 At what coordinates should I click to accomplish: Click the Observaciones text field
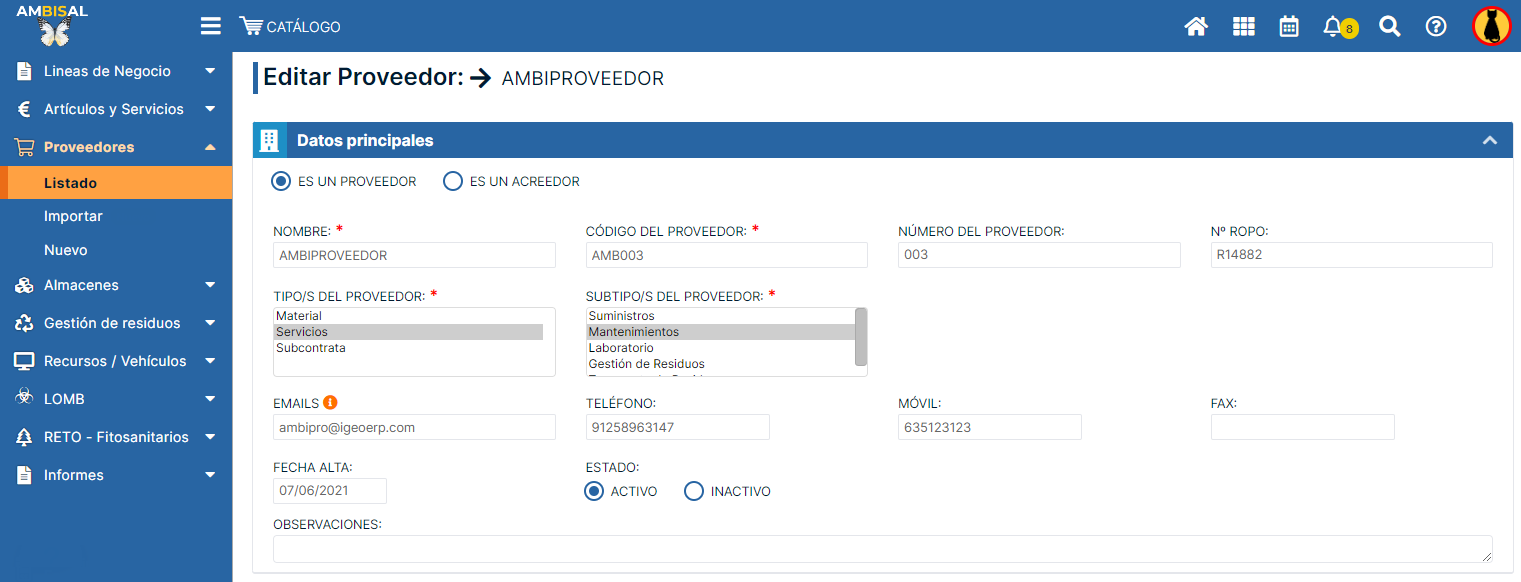880,549
